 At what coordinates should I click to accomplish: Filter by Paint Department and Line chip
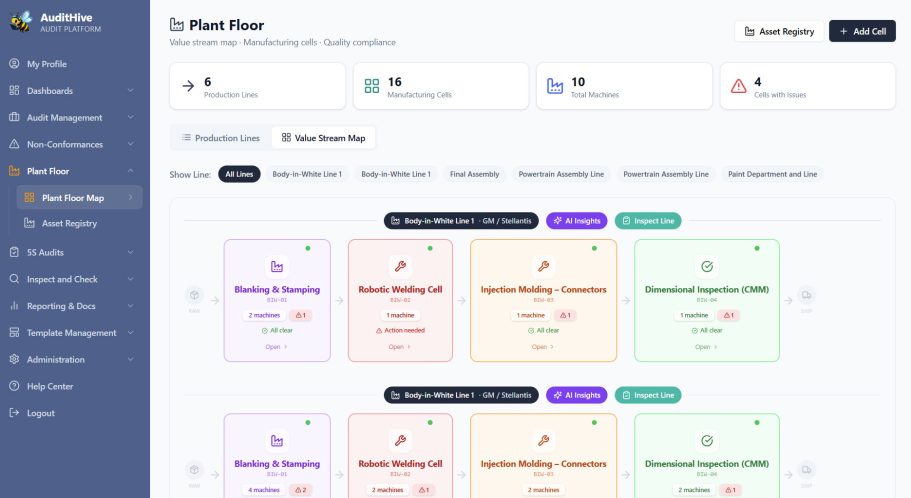pyautogui.click(x=772, y=174)
